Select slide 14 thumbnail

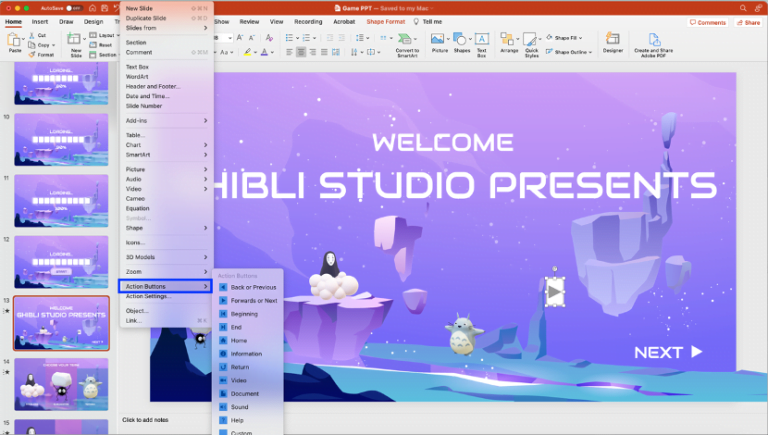(x=62, y=384)
